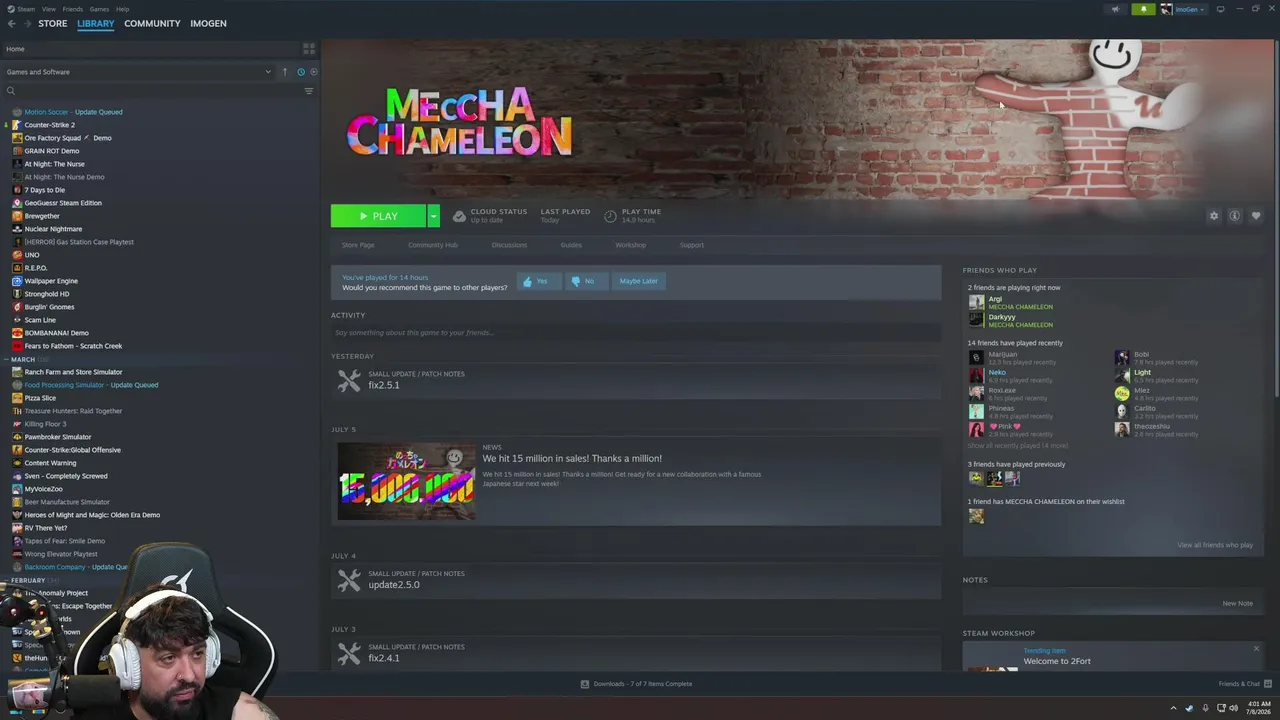Dismiss recommendation with Maybe Later

pos(638,281)
